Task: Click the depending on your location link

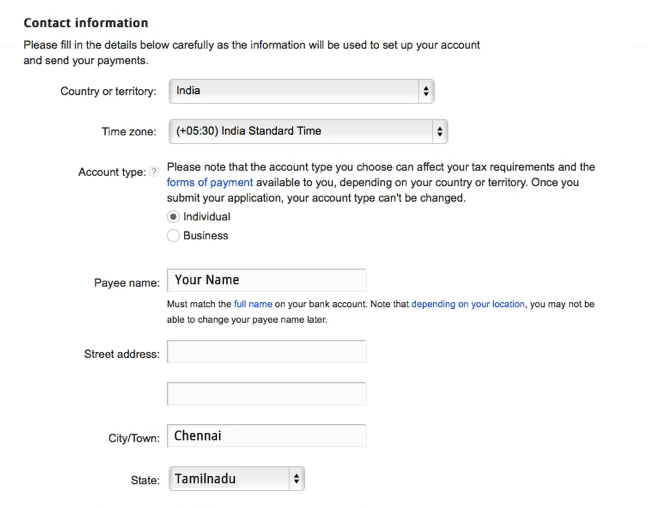Action: click(467, 304)
